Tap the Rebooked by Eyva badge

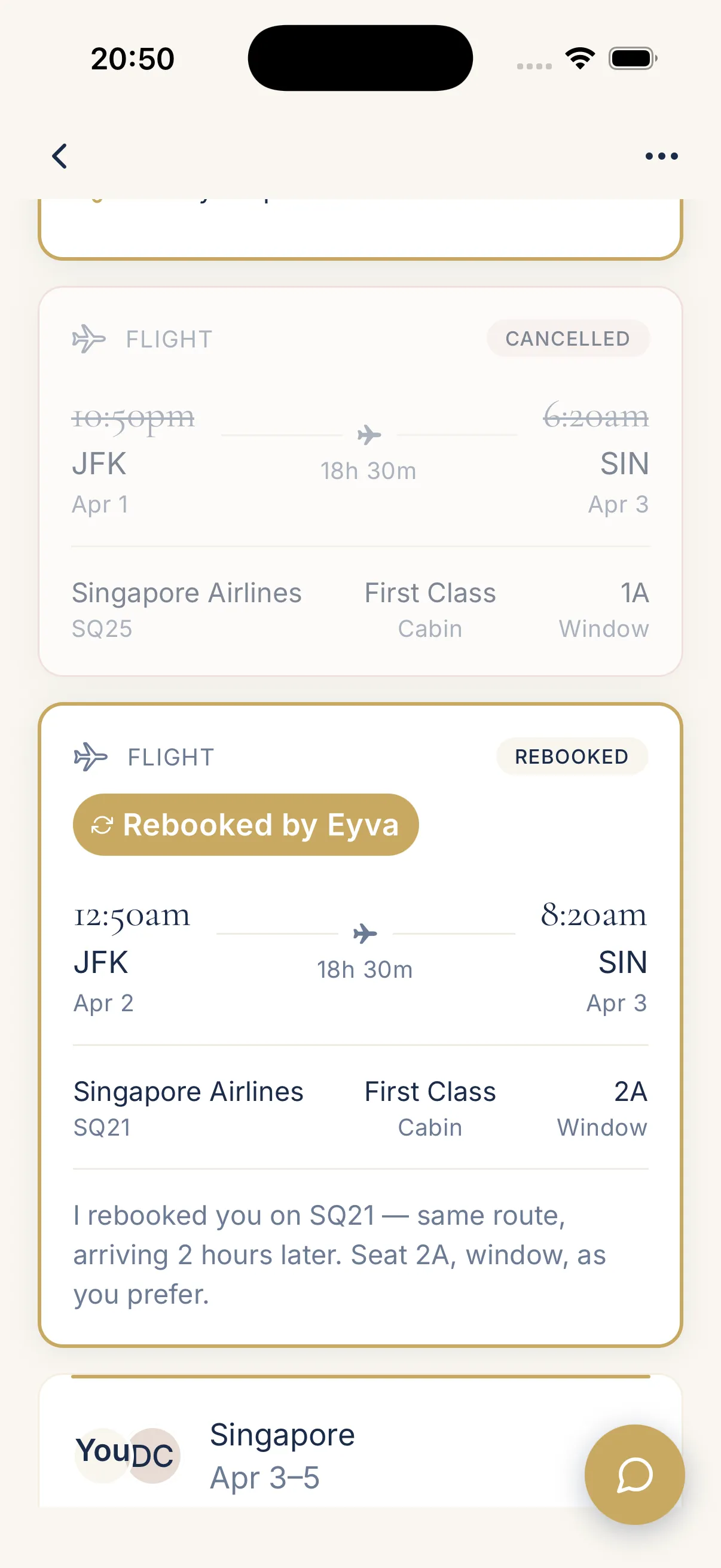click(x=246, y=825)
